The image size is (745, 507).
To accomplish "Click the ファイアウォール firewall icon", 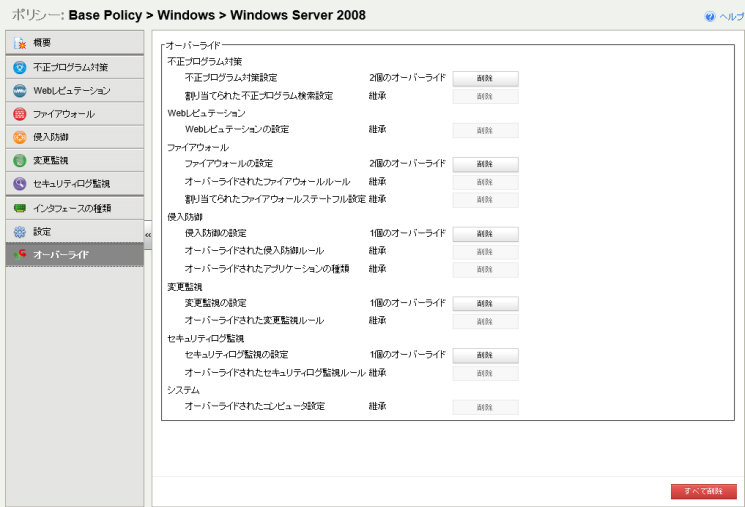I will (x=20, y=114).
